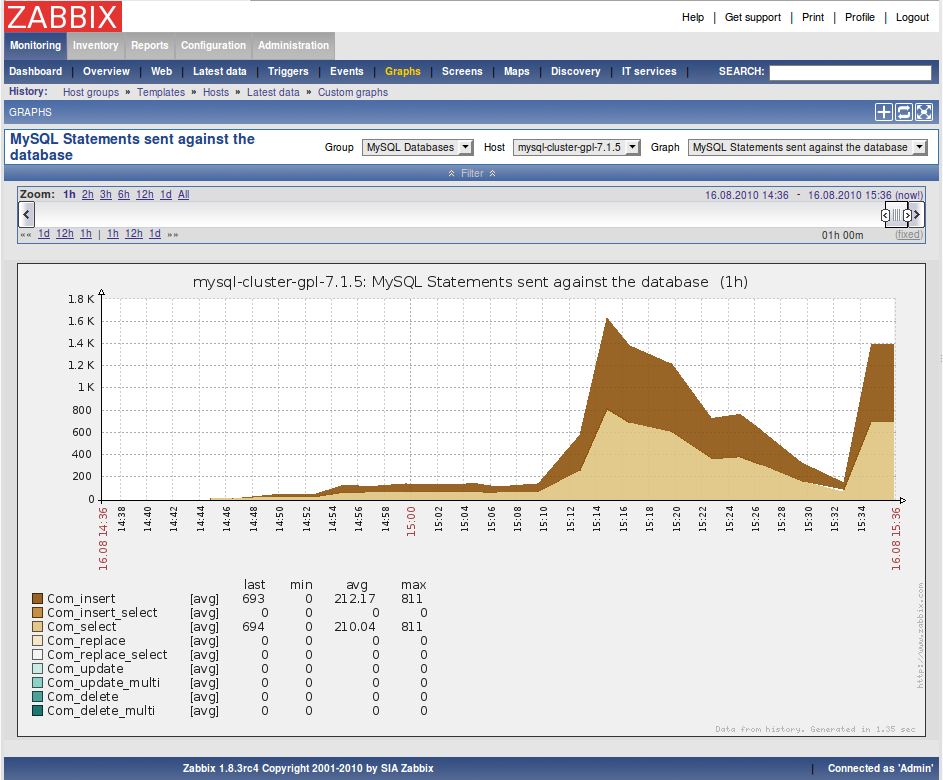Viewport: 943px width, 780px height.
Task: Click the (fixed) link near the time period
Action: (x=908, y=234)
